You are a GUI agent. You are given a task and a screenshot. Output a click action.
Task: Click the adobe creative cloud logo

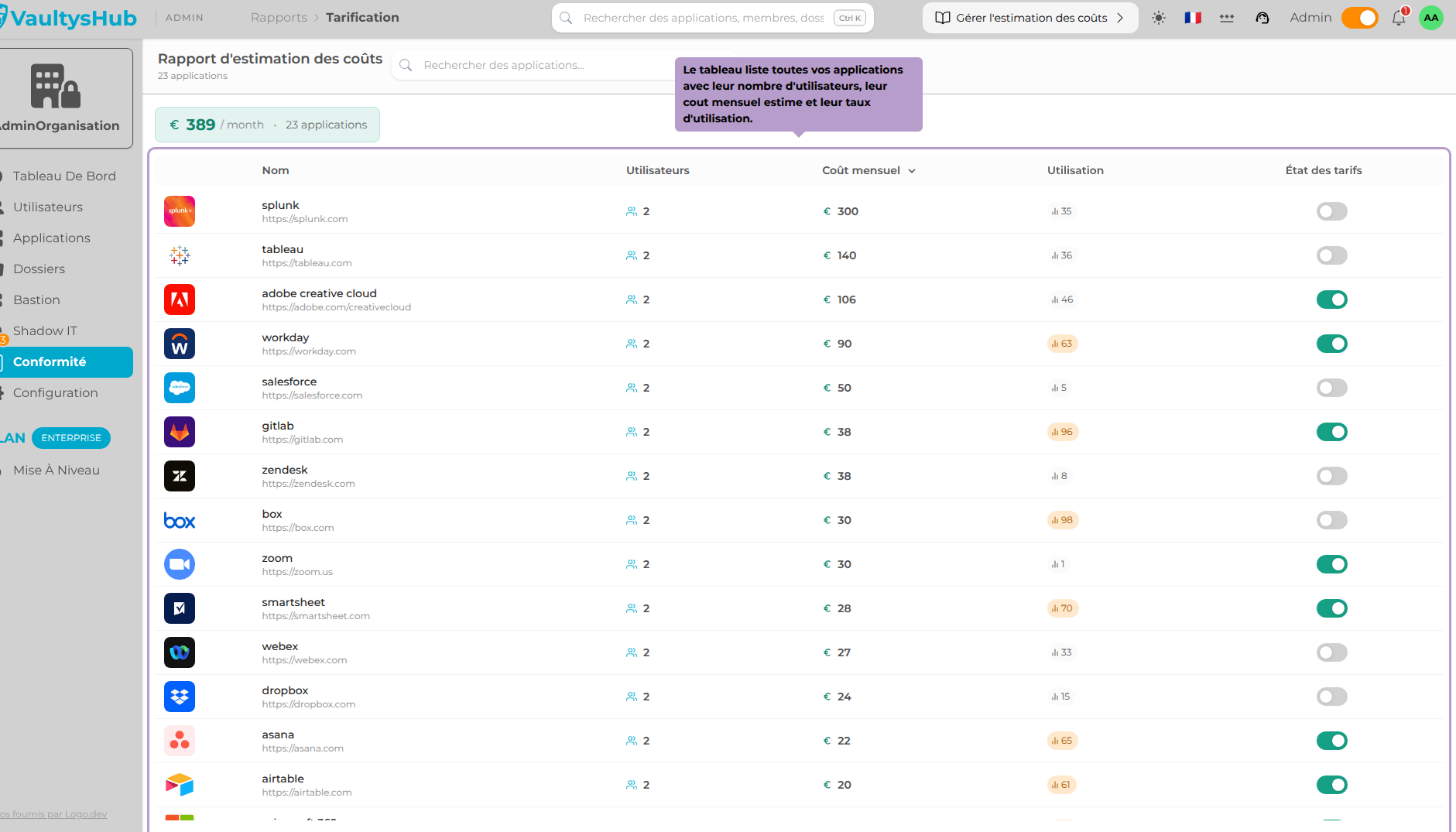(180, 300)
